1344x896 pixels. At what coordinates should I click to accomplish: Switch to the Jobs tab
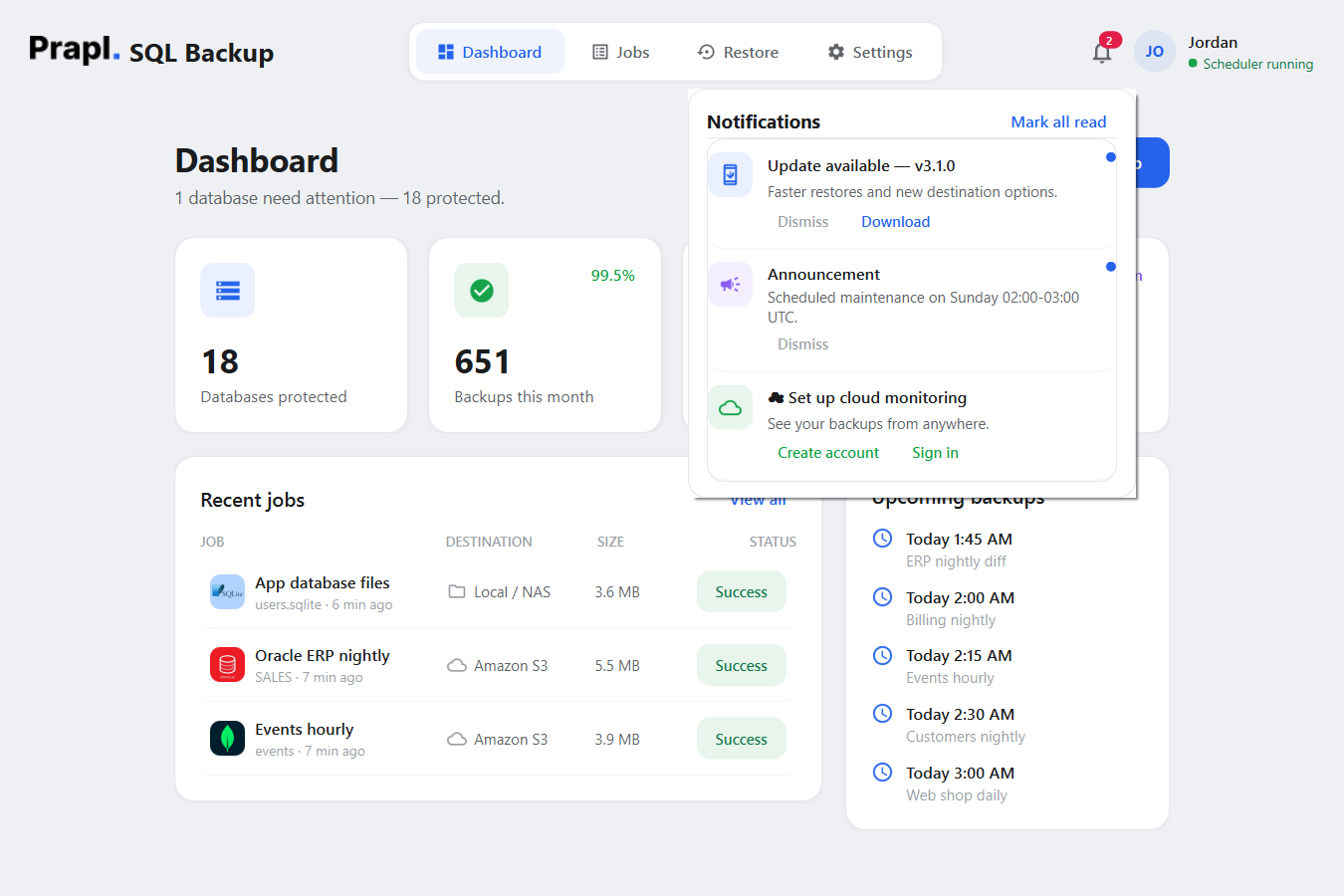pyautogui.click(x=621, y=52)
